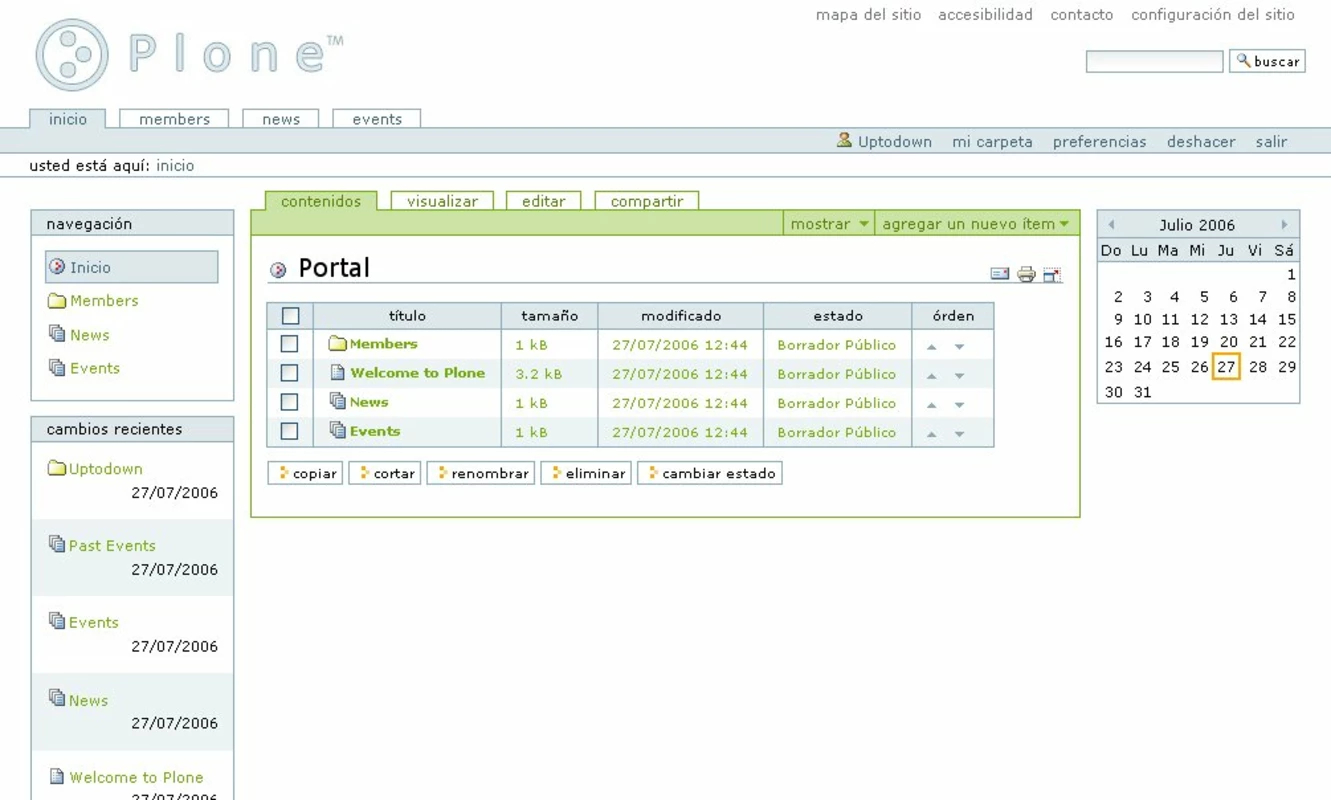Image resolution: width=1331 pixels, height=800 pixels.
Task: Open mi carpeta link
Action: click(992, 142)
